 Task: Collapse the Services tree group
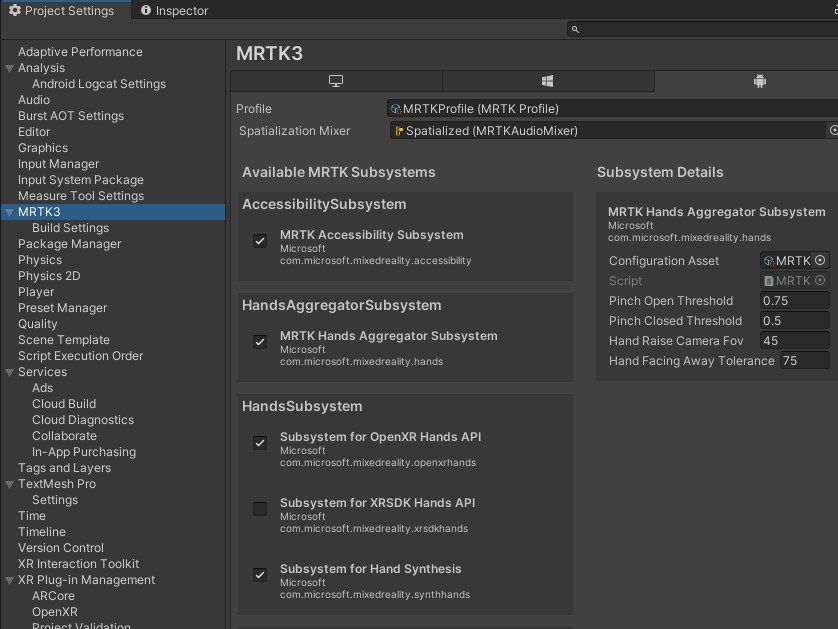coord(9,372)
